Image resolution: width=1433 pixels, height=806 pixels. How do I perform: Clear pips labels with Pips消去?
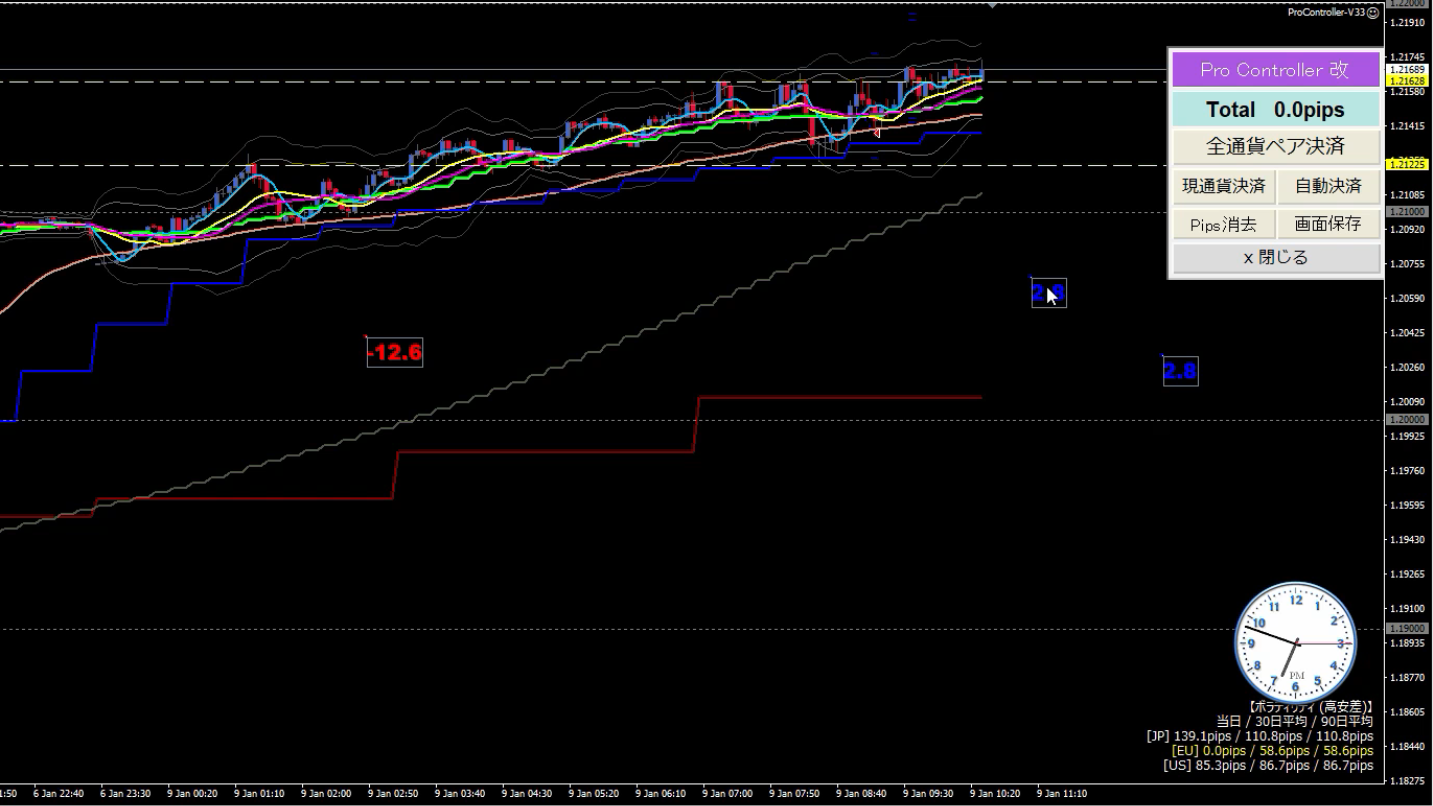(1224, 224)
